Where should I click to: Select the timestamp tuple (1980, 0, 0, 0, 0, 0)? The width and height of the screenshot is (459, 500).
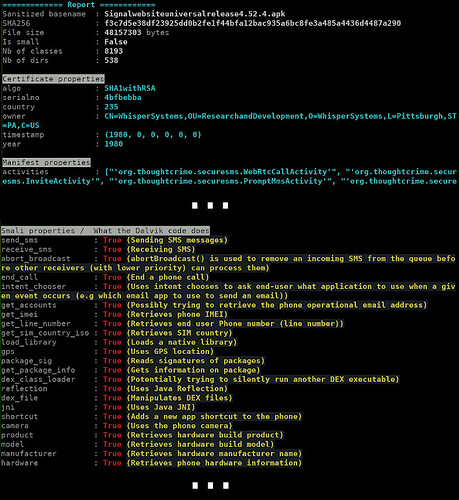153,135
